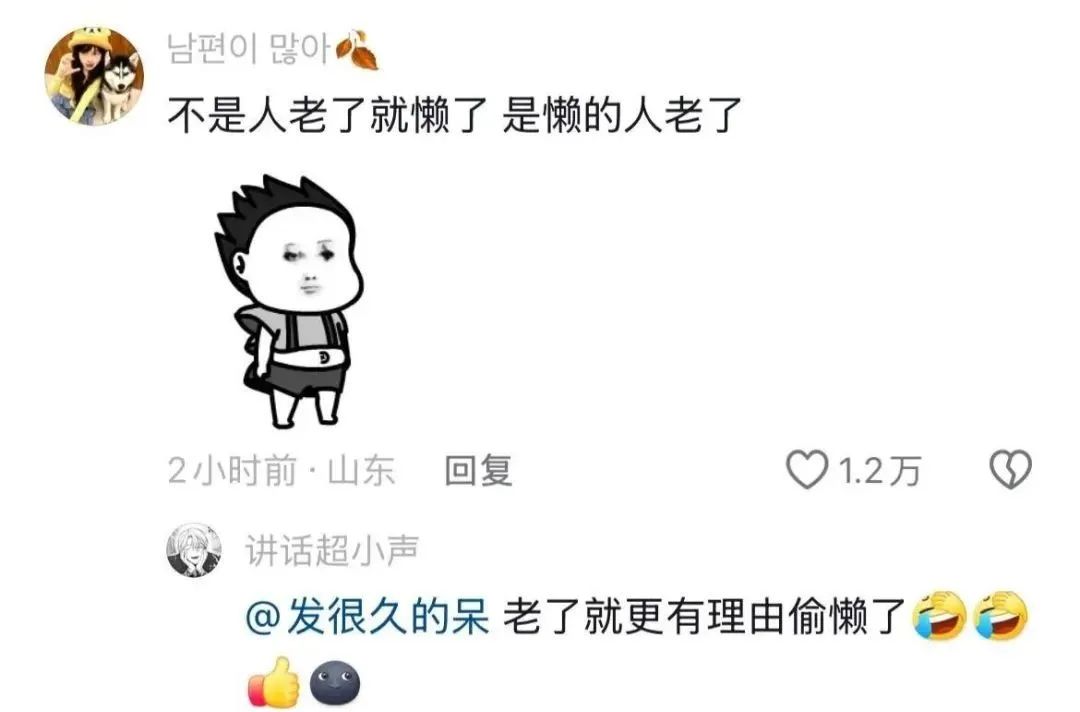Open the 讲话超小声 username link
Image resolution: width=1080 pixels, height=712 pixels.
click(x=332, y=551)
